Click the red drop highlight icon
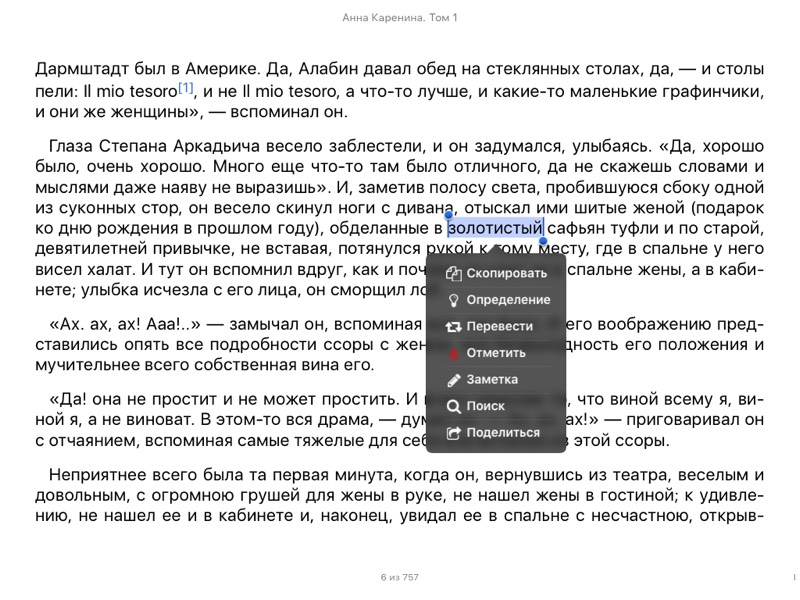Viewport: 800px width, 600px height. pos(453,353)
